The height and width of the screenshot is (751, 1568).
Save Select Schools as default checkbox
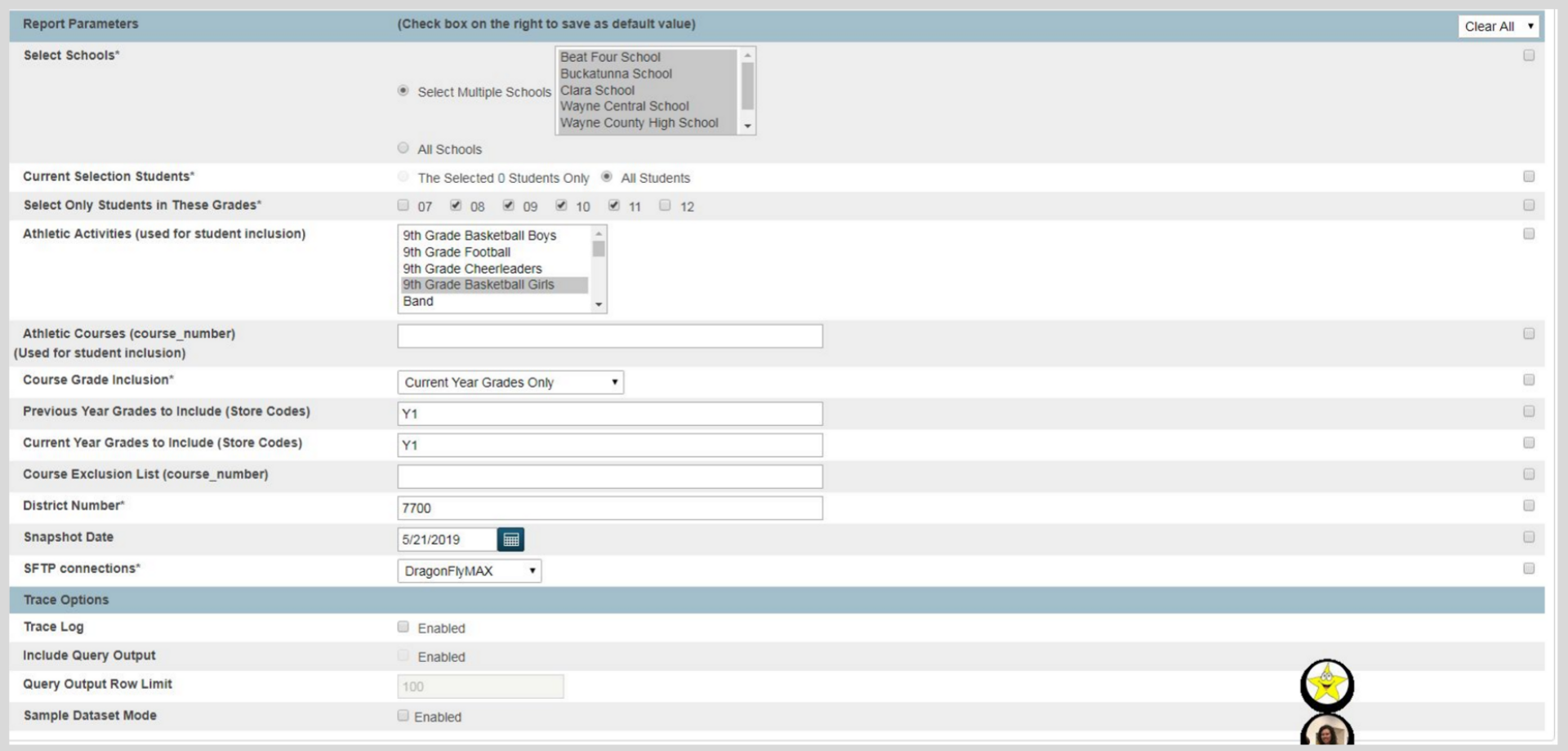click(x=1529, y=56)
